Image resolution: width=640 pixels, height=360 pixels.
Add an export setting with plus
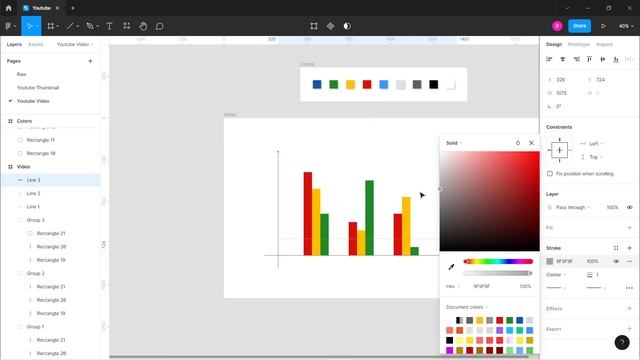[x=629, y=329]
